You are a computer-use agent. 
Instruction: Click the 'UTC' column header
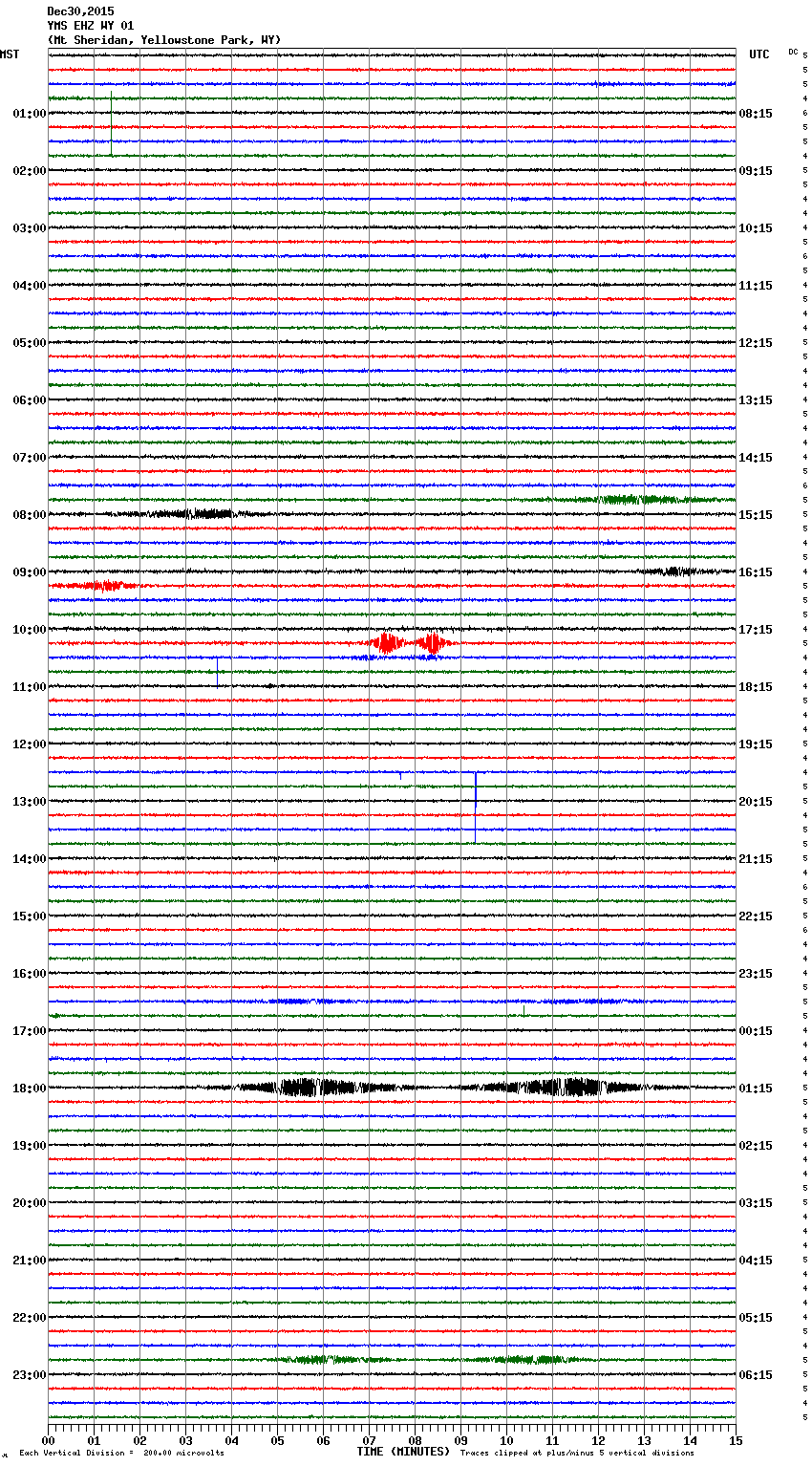[759, 54]
